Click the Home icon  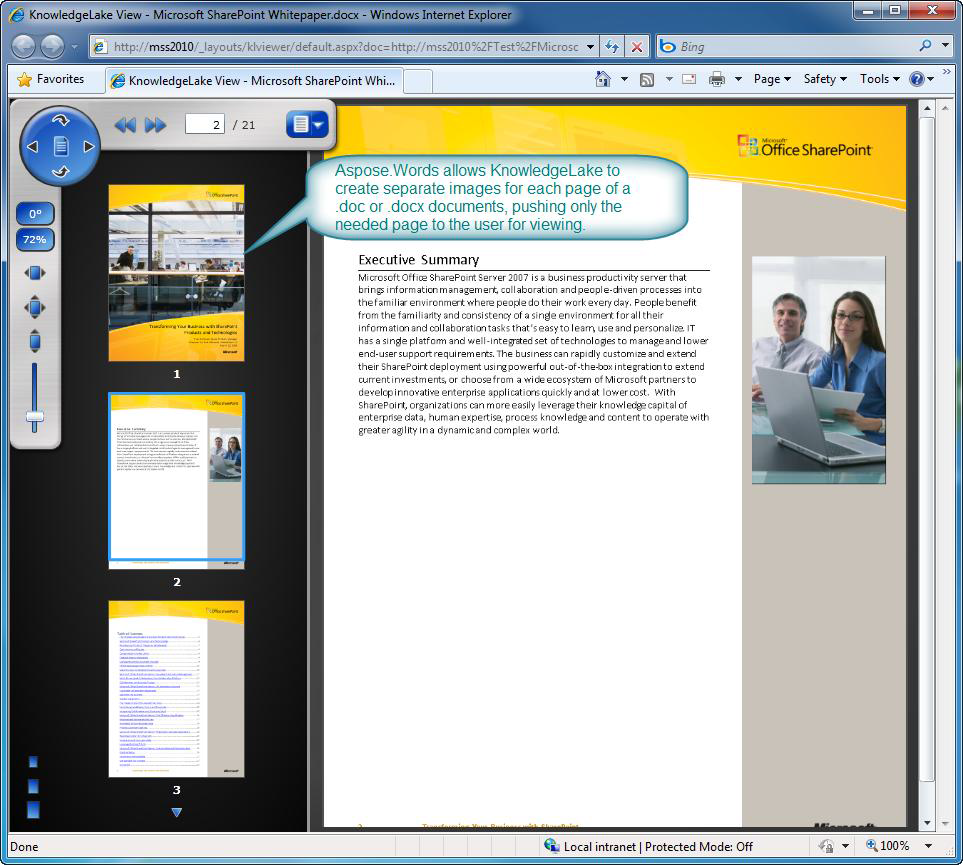[602, 79]
